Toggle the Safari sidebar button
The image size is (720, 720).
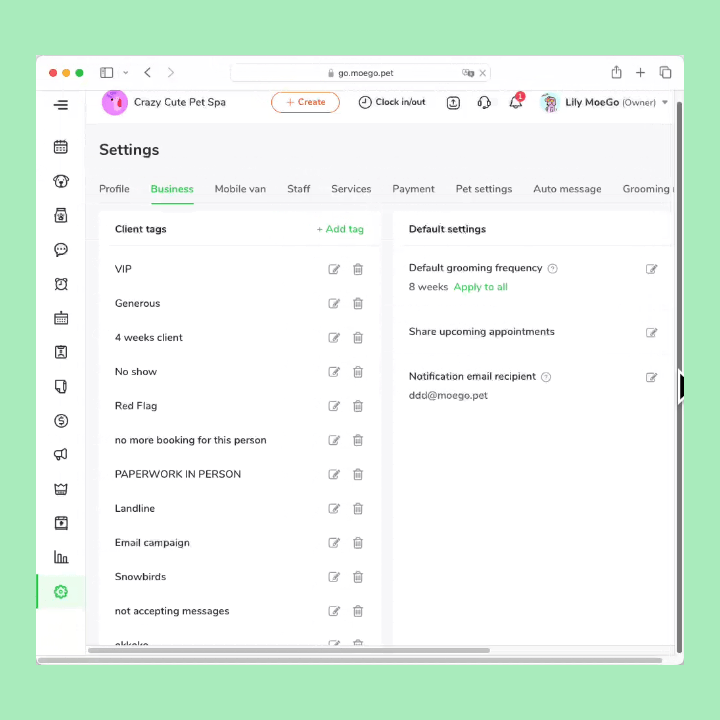(x=107, y=73)
